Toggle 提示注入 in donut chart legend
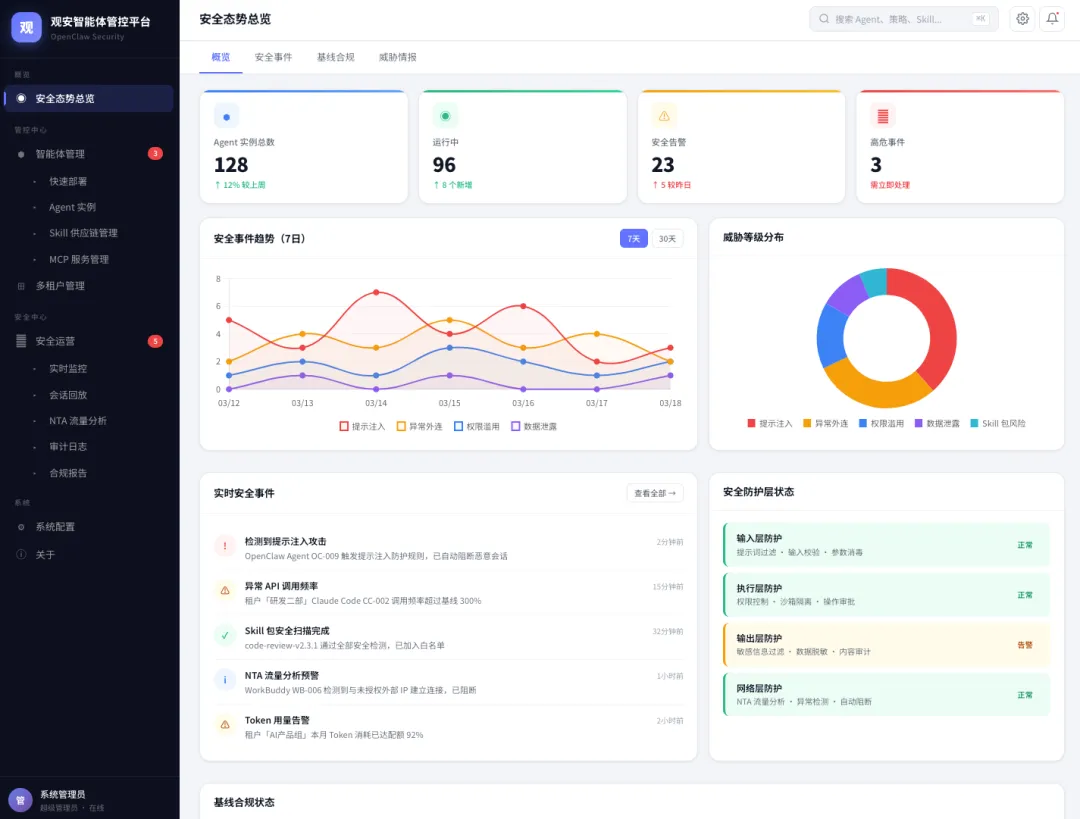 pos(770,424)
